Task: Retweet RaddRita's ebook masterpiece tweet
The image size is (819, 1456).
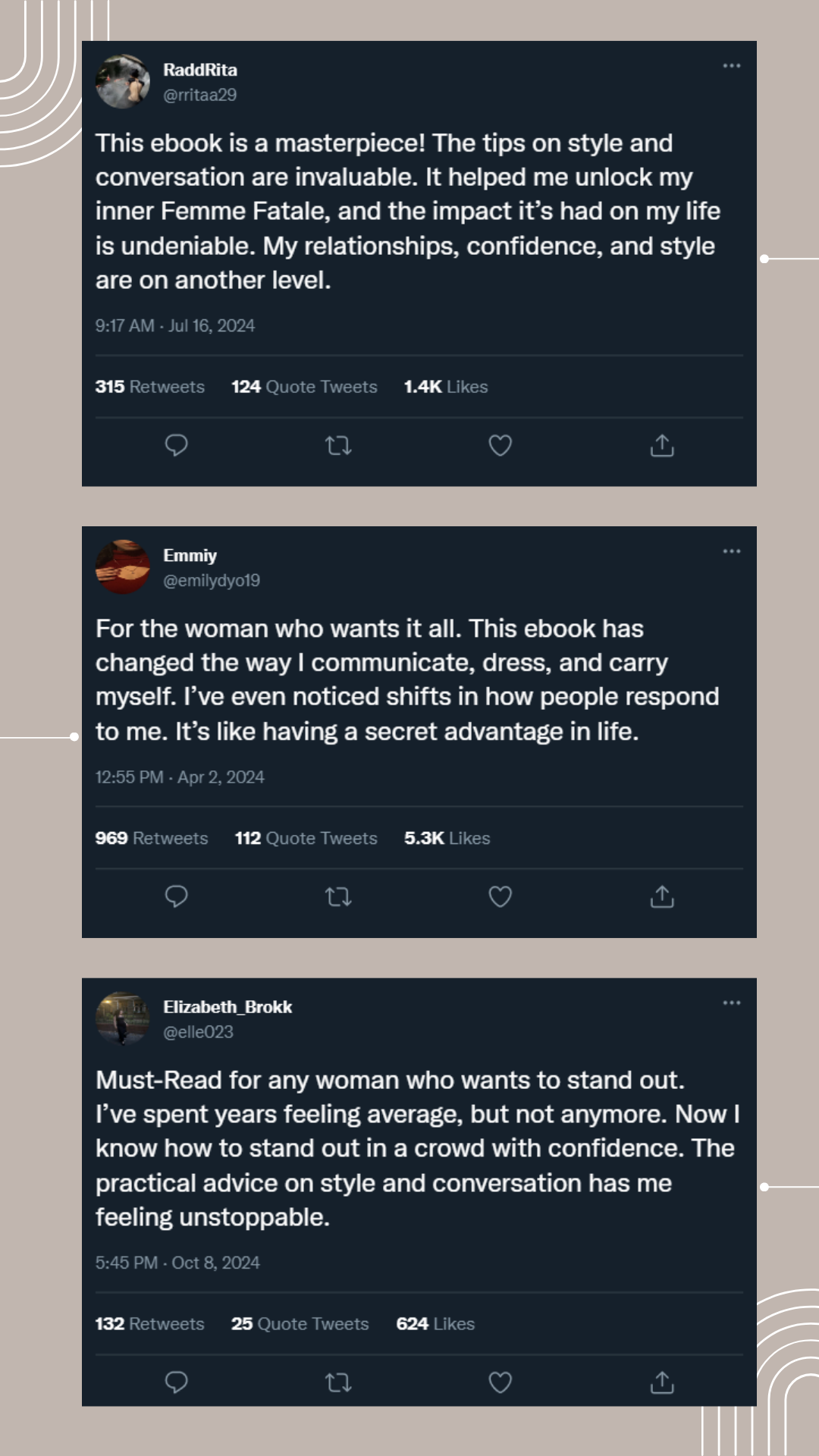Action: click(338, 445)
